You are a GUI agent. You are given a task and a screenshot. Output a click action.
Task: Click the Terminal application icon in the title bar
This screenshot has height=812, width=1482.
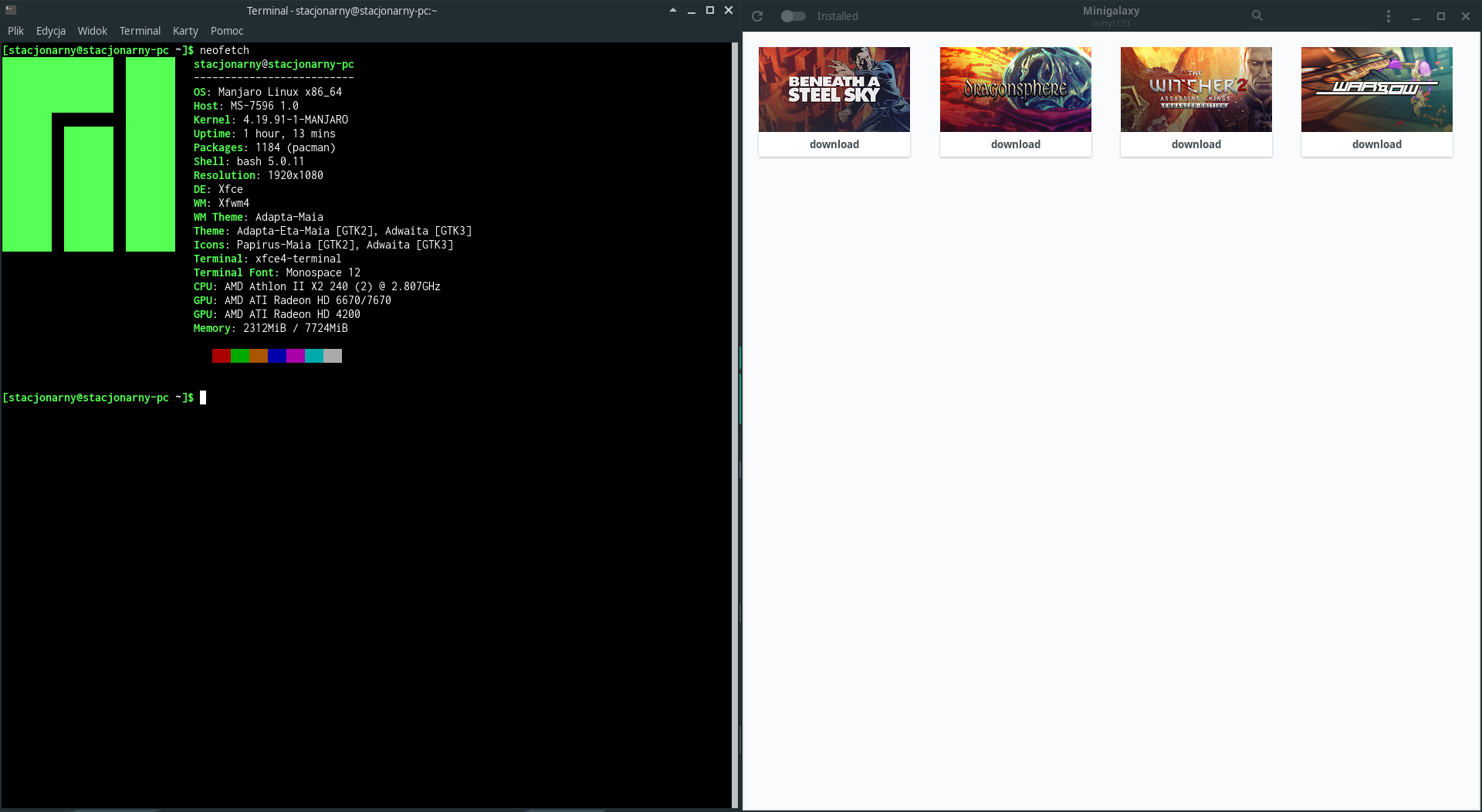pos(9,10)
